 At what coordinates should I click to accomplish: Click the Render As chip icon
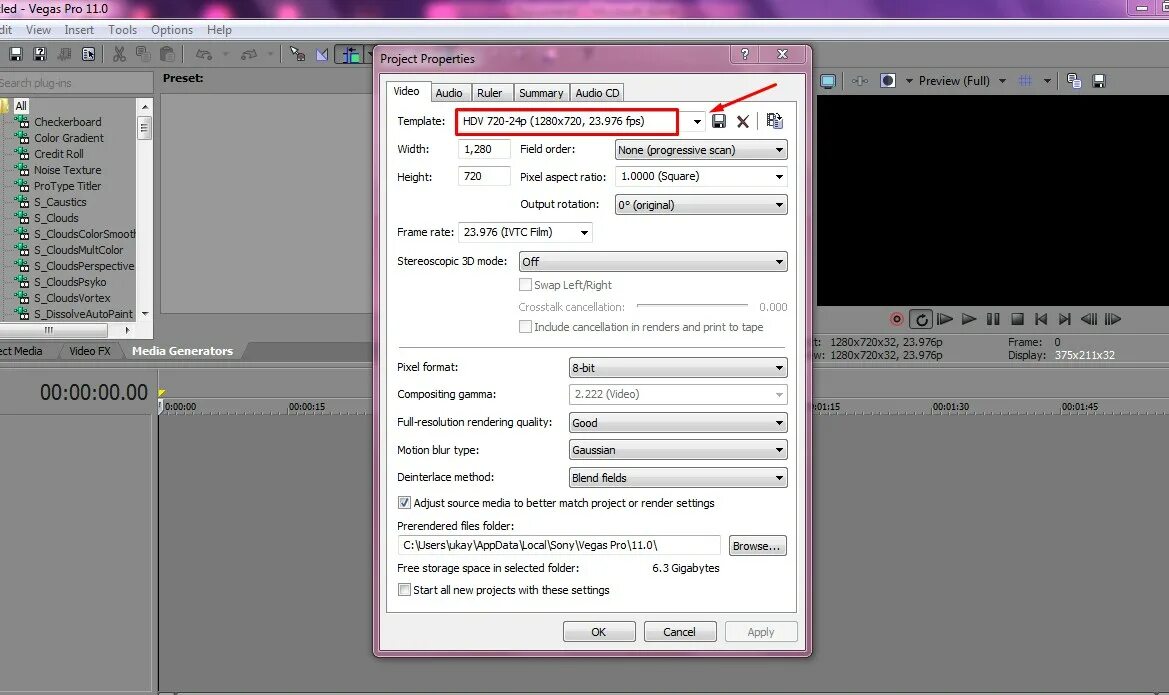(65, 54)
